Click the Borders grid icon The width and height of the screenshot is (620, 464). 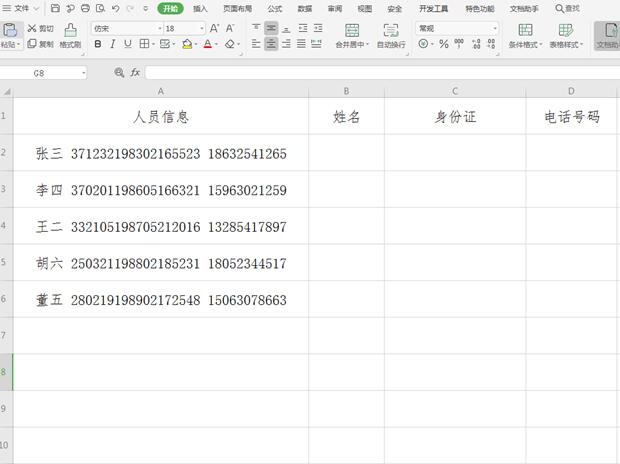pos(144,44)
